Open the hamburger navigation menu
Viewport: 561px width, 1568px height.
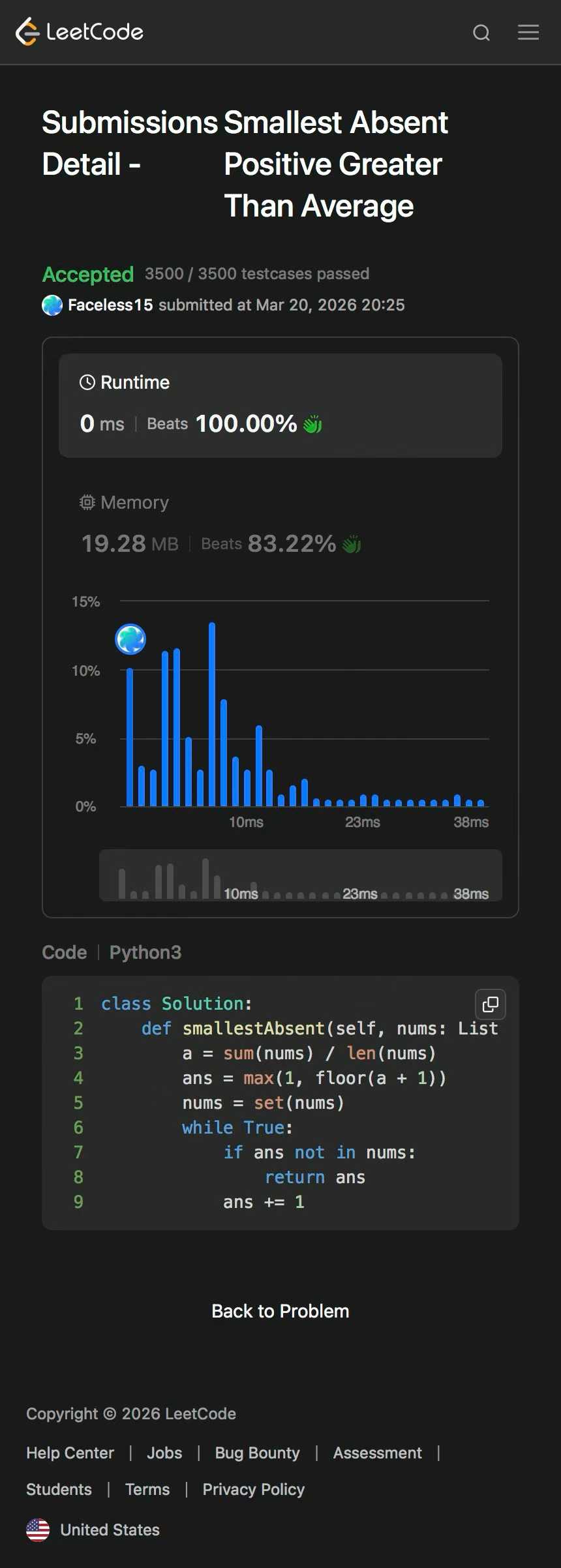pyautogui.click(x=528, y=33)
